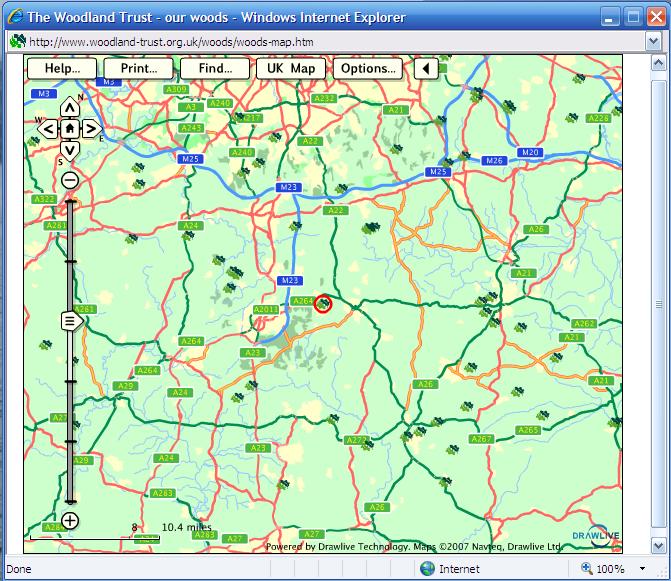Click the Done status bar text
This screenshot has width=671, height=581.
(19, 569)
